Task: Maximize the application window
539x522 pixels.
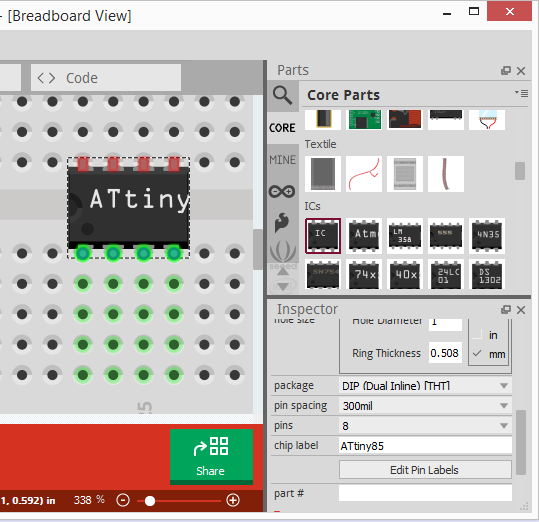Action: point(474,11)
